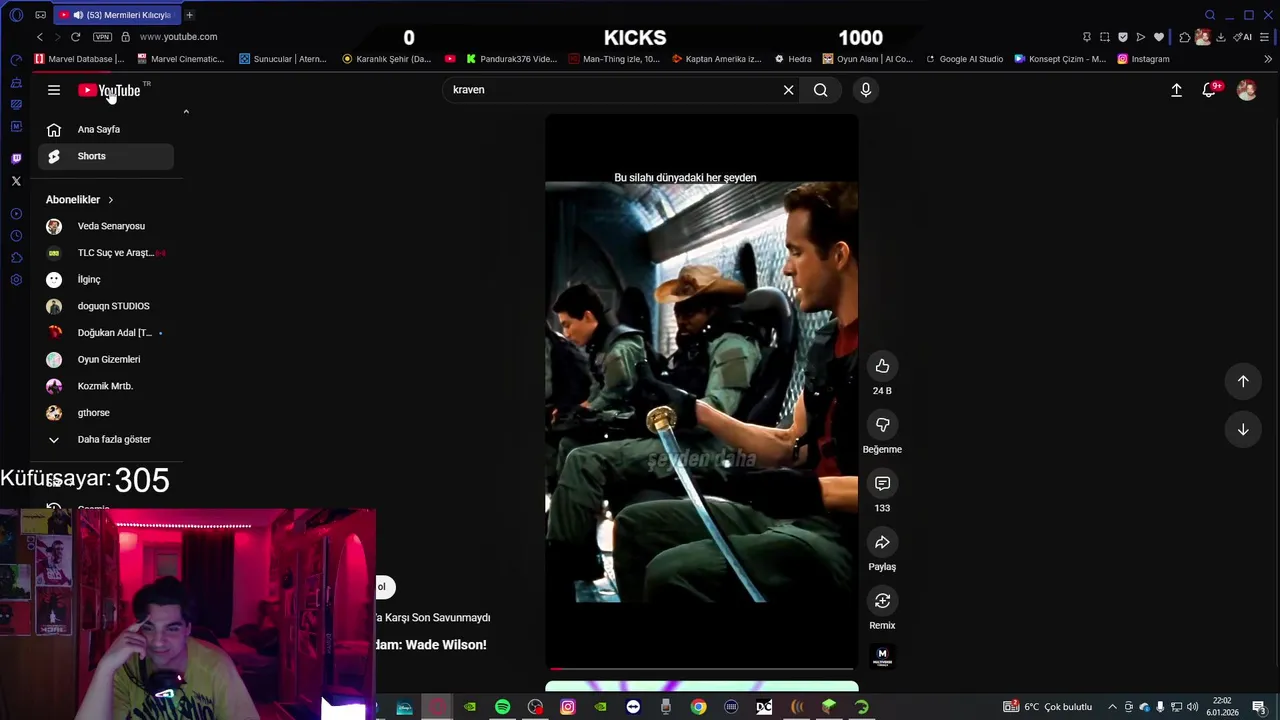Show more bookmarks chevron

pyautogui.click(x=1268, y=59)
